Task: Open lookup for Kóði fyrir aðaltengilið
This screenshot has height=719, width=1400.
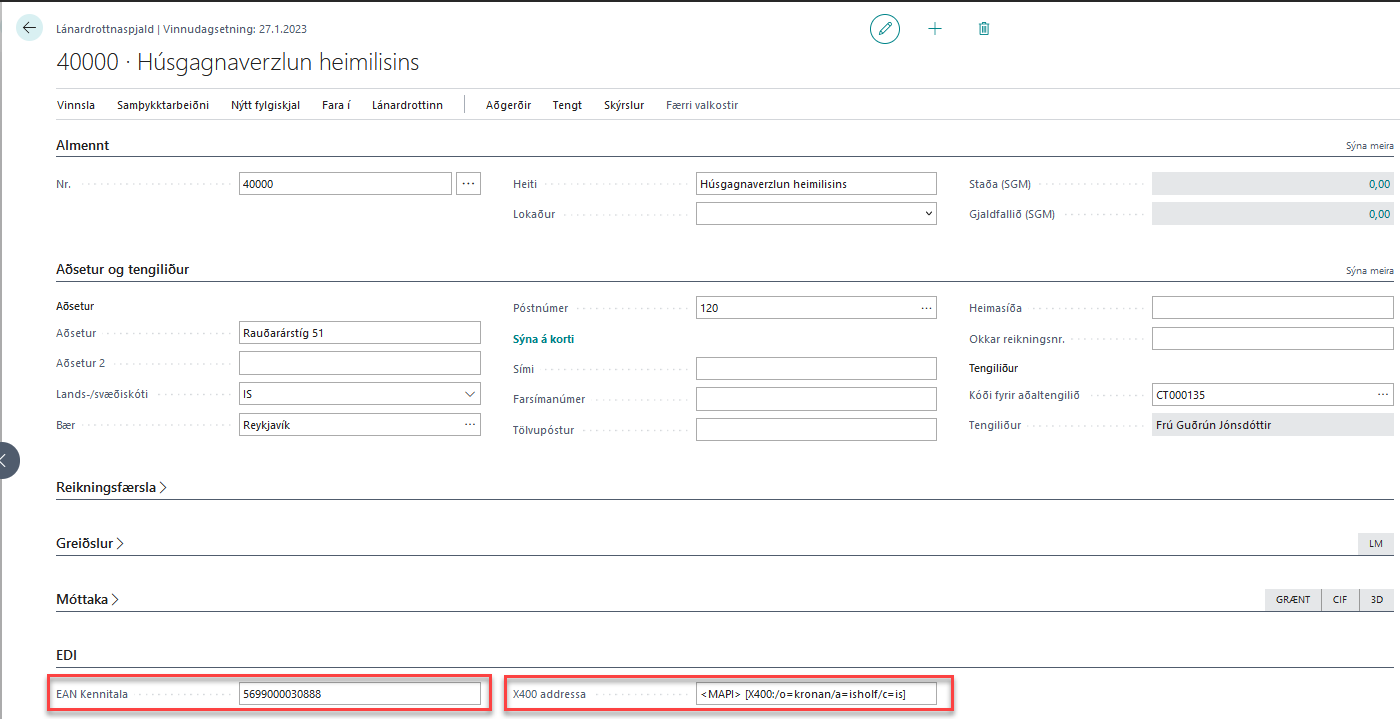Action: [1383, 395]
